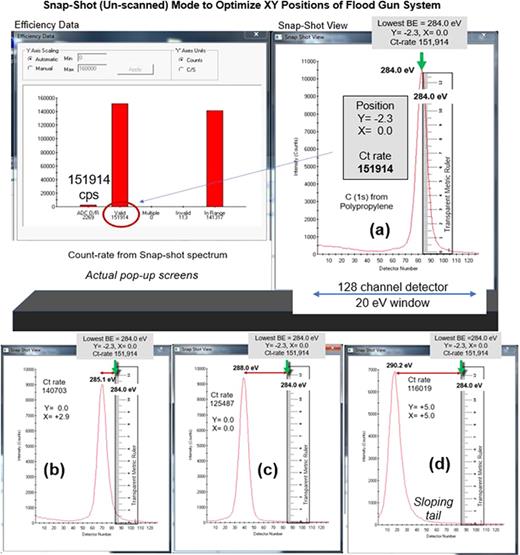Click Transparent Metric Ruler in view (b)
520x555 pixels.
tap(127, 445)
